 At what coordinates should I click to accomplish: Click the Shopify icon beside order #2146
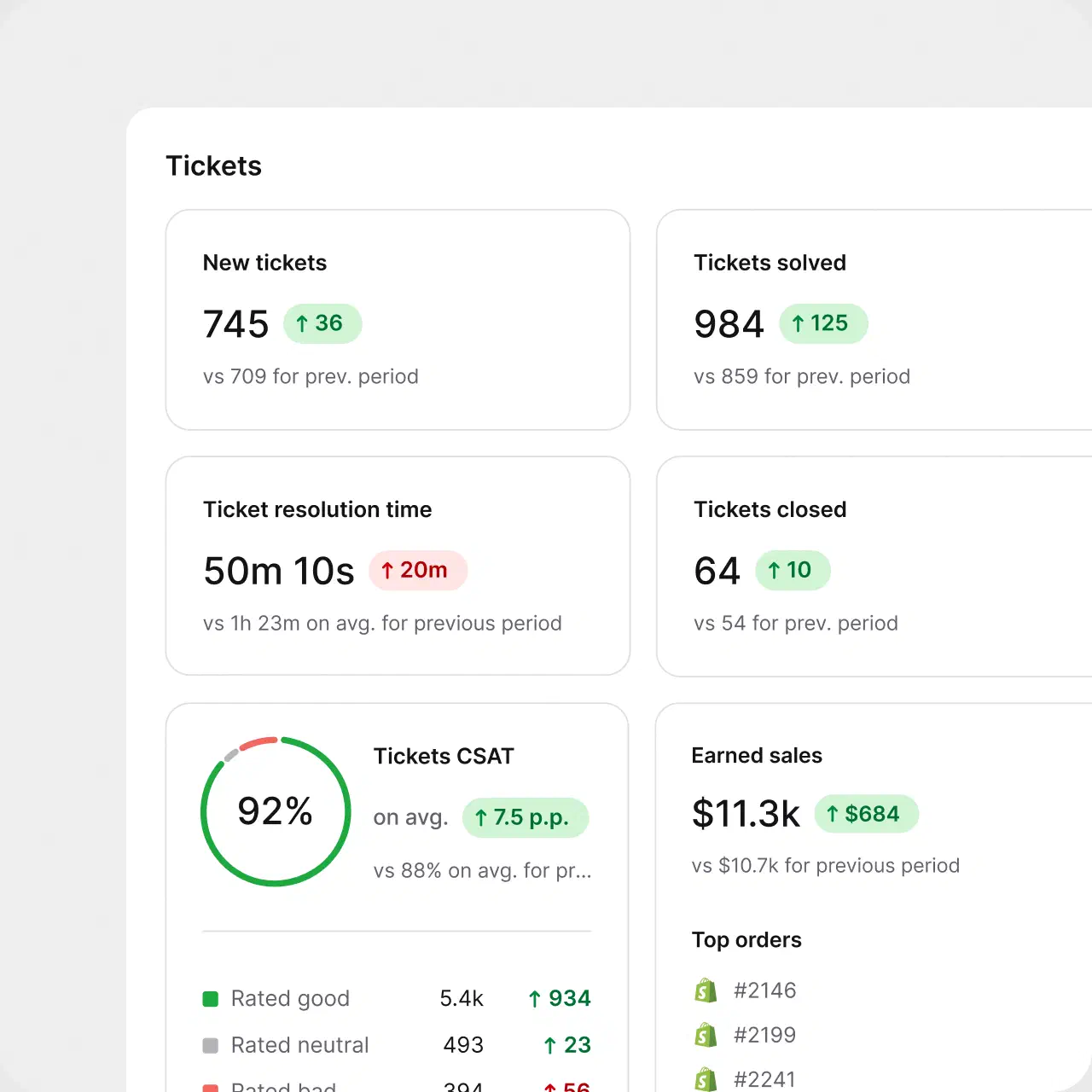tap(706, 990)
